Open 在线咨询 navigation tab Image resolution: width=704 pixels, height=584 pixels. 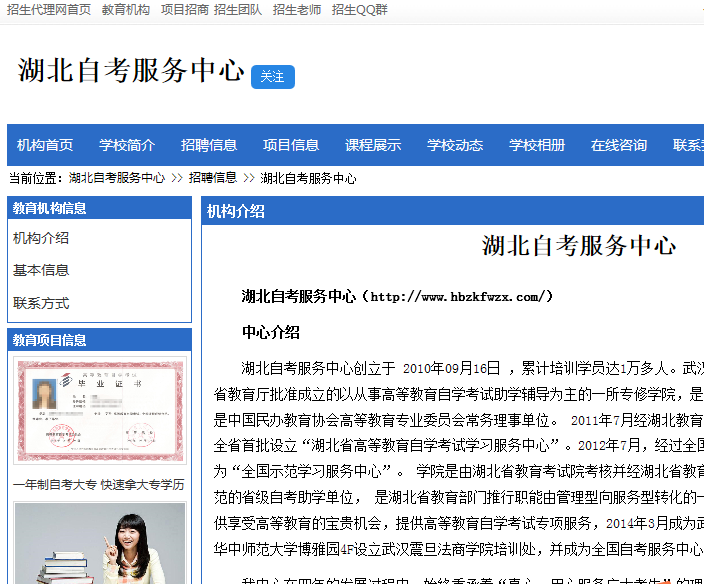point(619,145)
